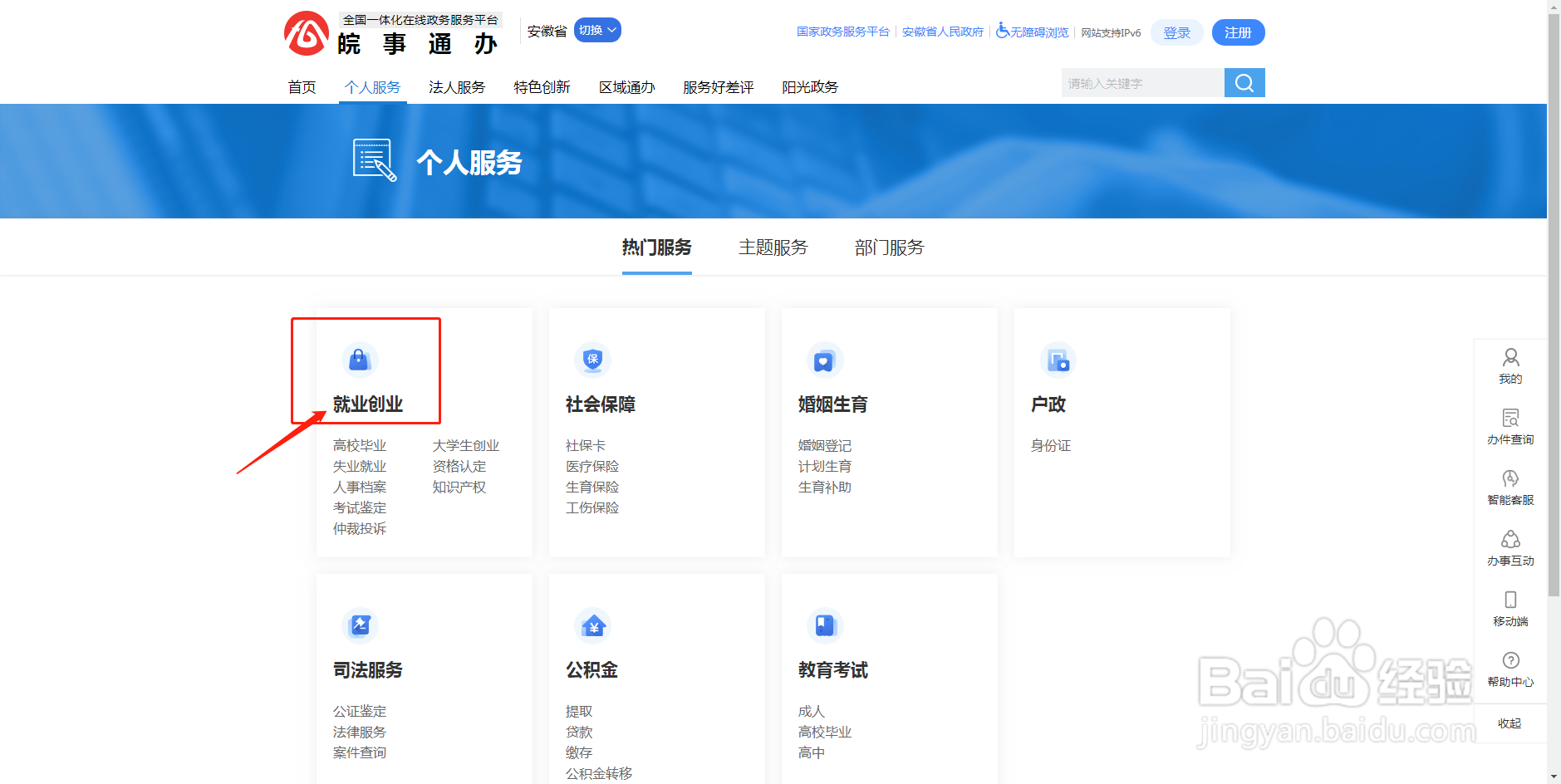Select 法人服务 navigation item
Image resolution: width=1561 pixels, height=784 pixels.
tap(457, 87)
